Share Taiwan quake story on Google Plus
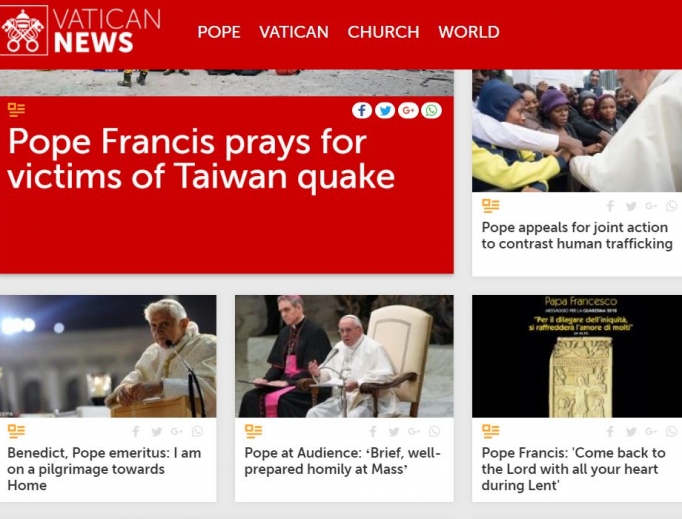The height and width of the screenshot is (519, 682). [x=408, y=110]
